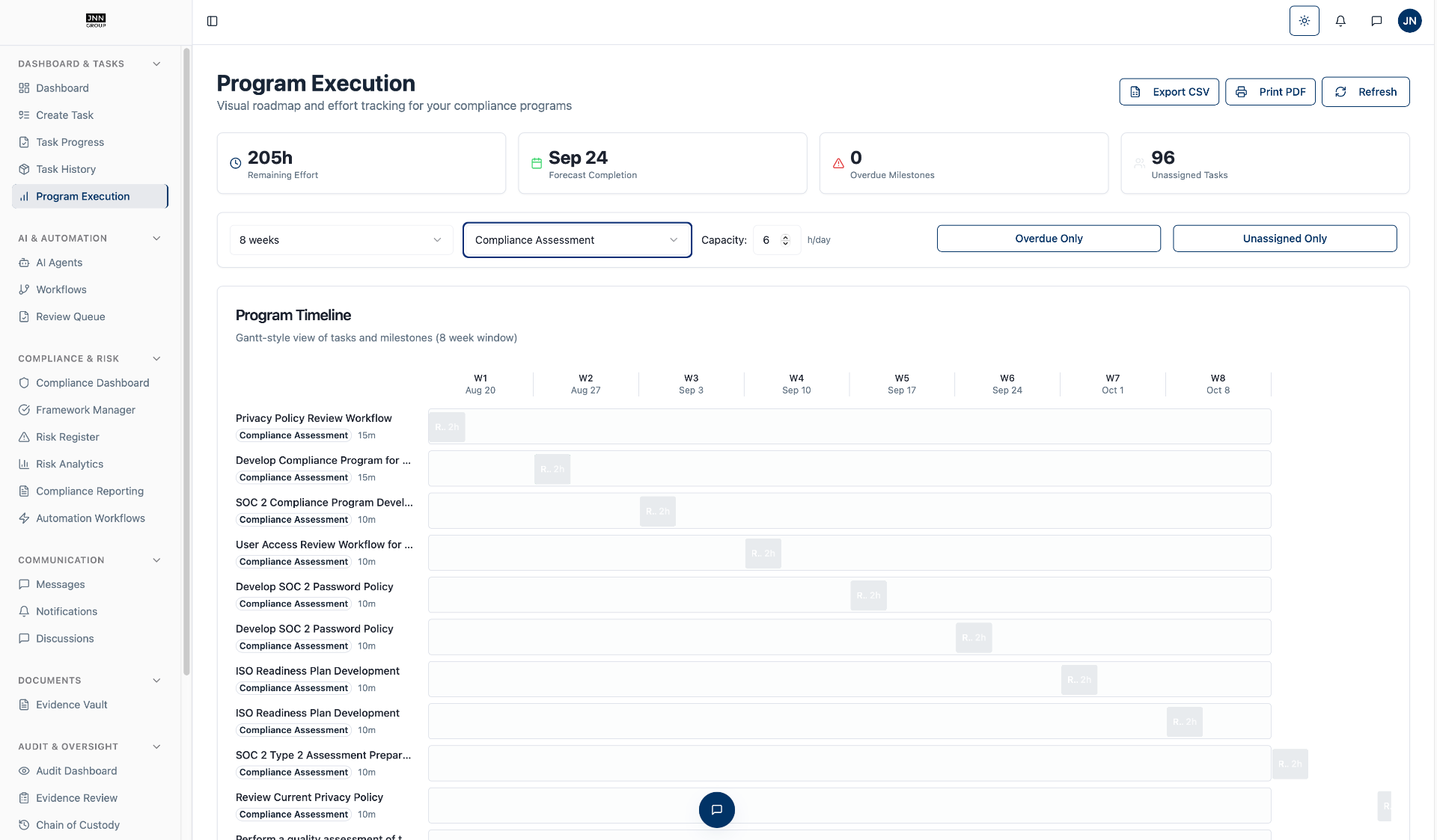
Task: Click the Refresh button
Action: point(1365,92)
